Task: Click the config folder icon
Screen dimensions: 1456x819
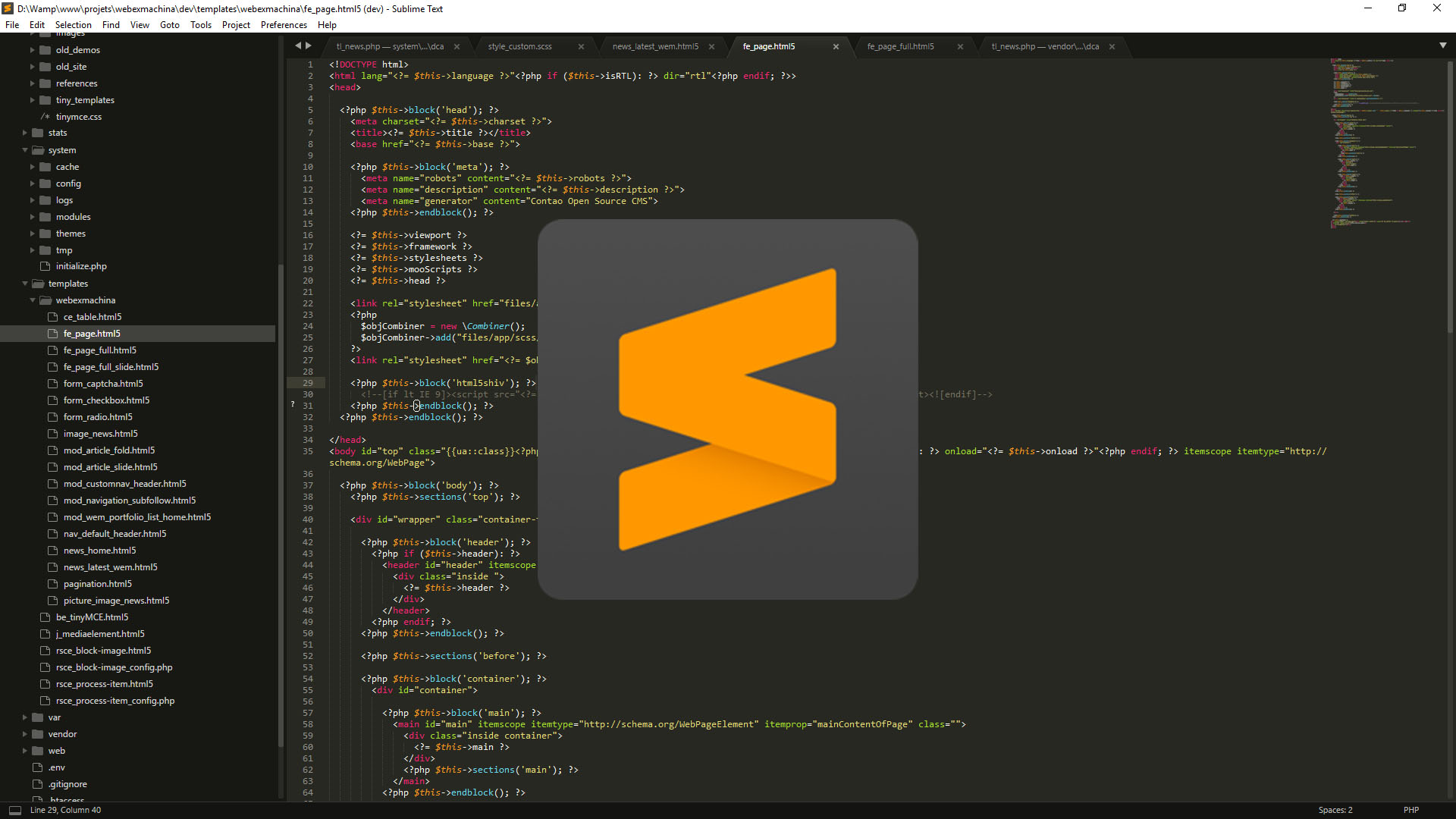Action: [45, 184]
